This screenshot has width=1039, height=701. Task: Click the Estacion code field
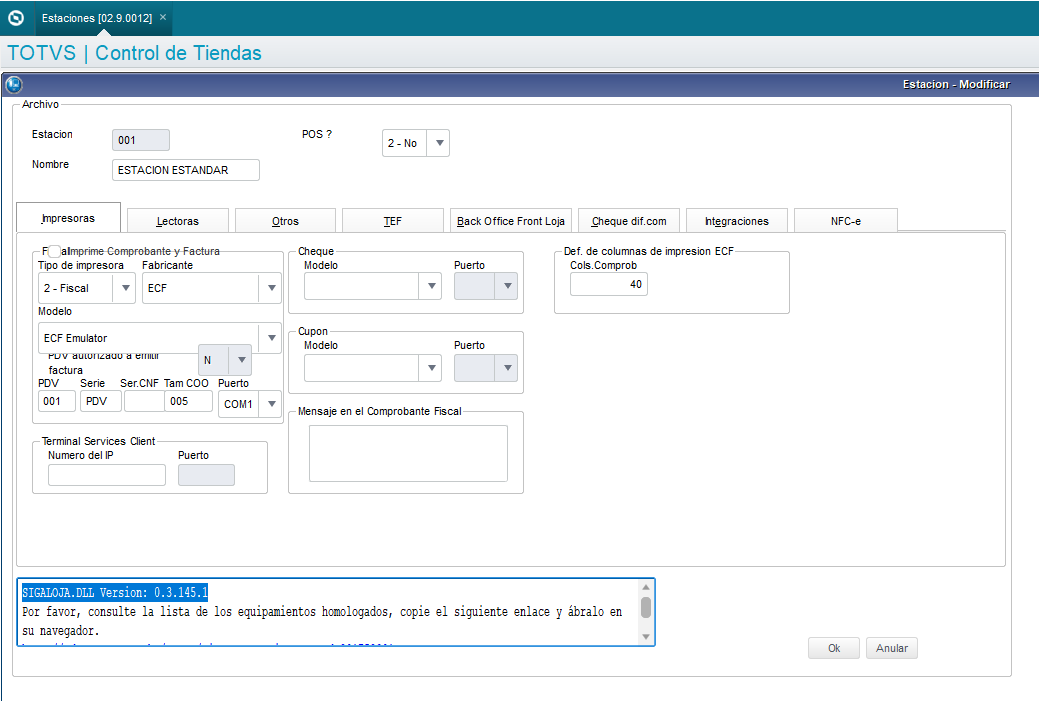(x=140, y=140)
